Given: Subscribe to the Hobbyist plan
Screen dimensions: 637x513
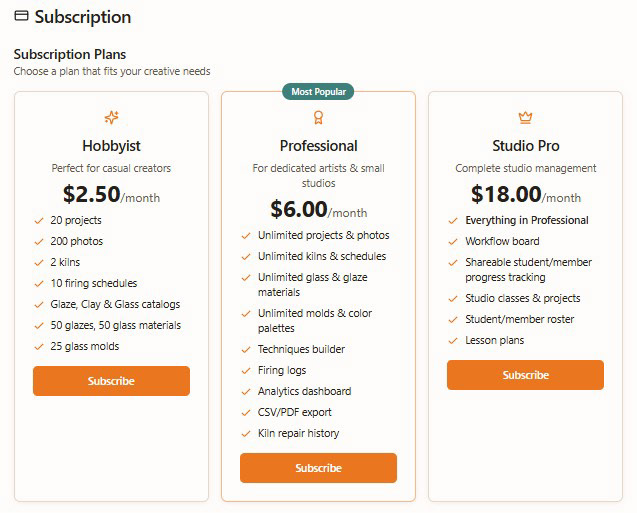Looking at the screenshot, I should pos(111,381).
